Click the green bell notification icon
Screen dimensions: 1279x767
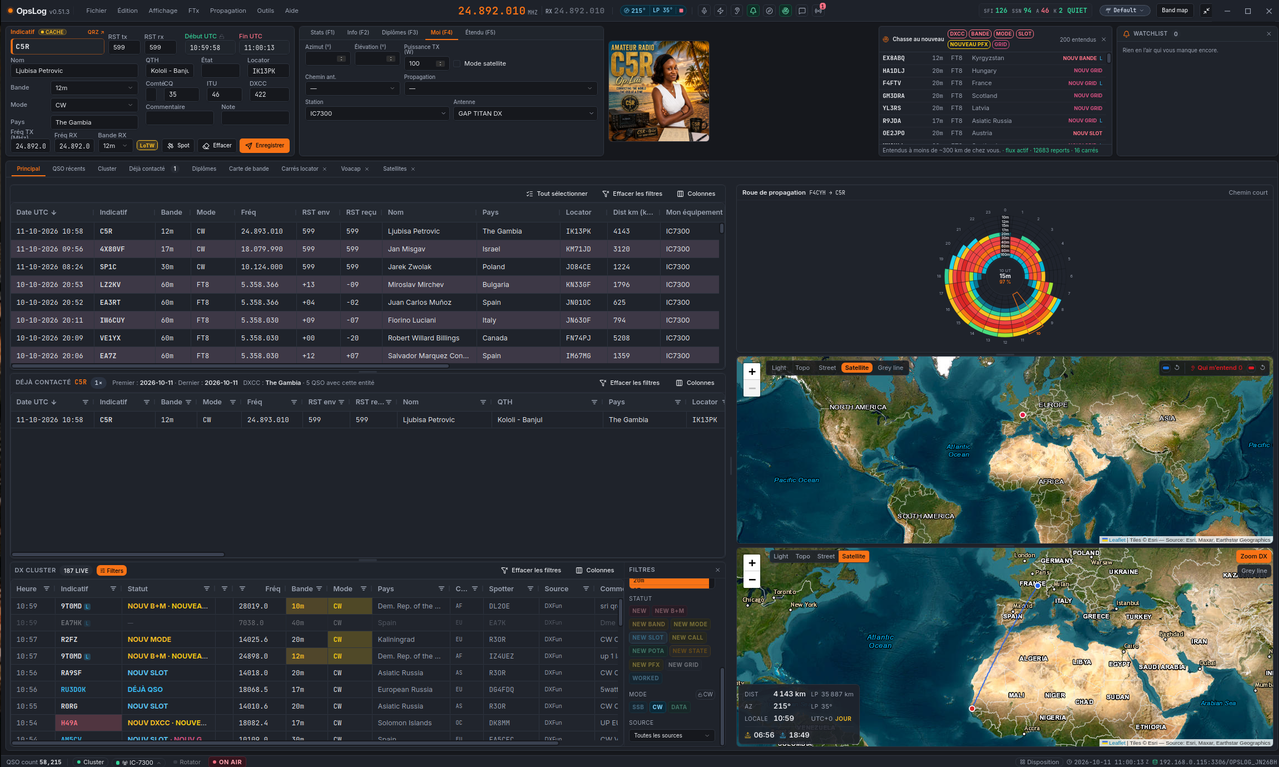point(753,11)
